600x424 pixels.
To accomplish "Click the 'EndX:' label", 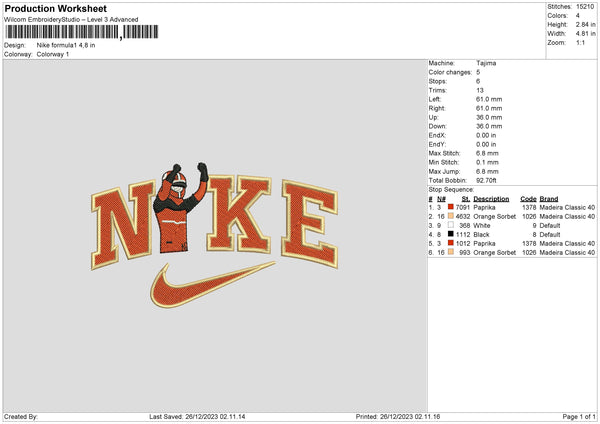I will (437, 135).
